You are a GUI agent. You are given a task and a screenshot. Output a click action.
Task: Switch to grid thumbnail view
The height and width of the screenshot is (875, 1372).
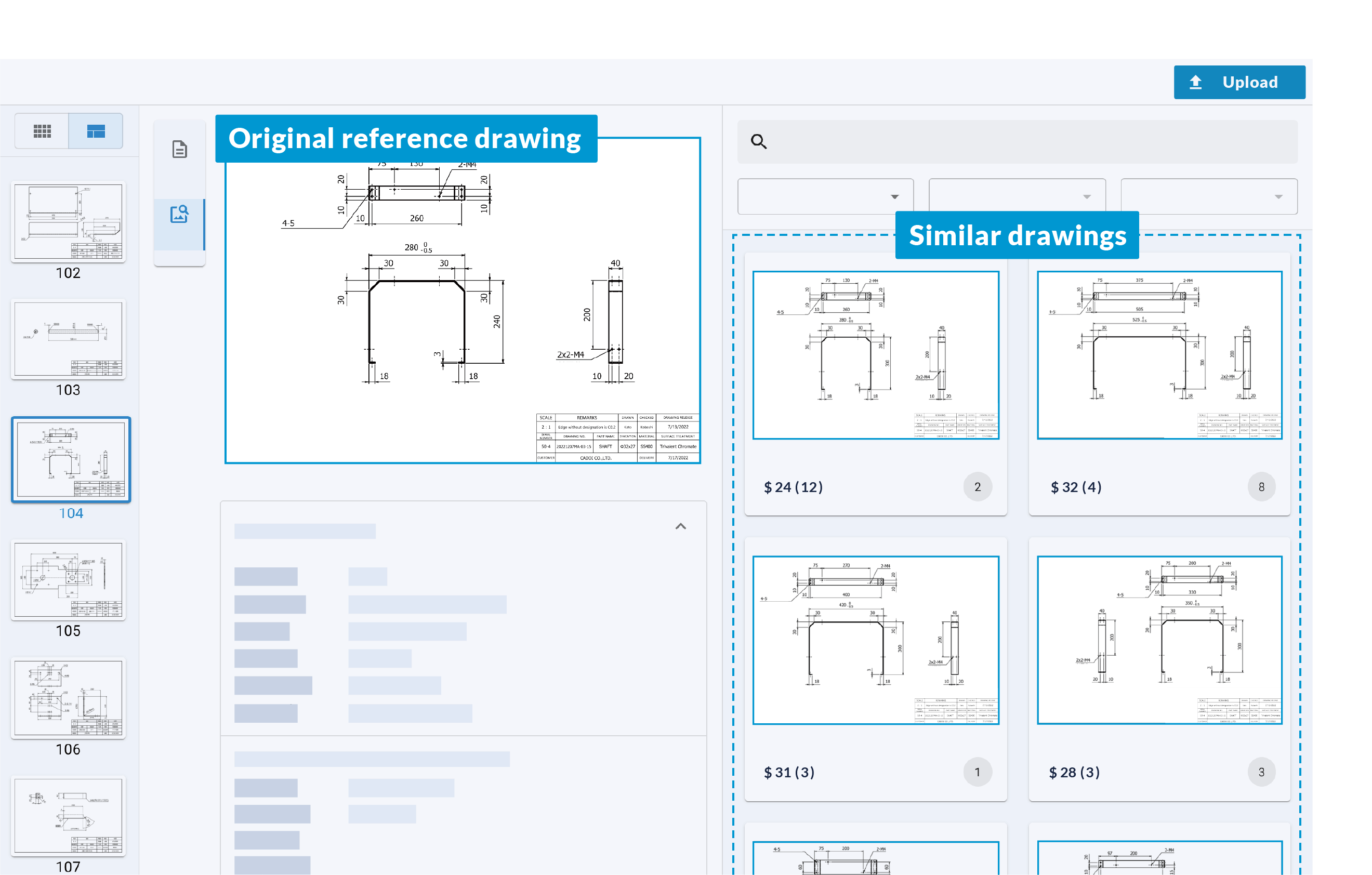point(42,131)
